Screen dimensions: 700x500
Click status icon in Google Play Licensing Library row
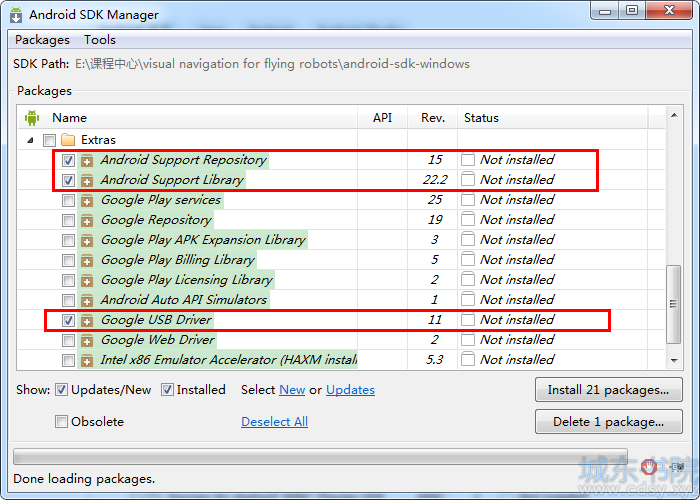click(468, 279)
